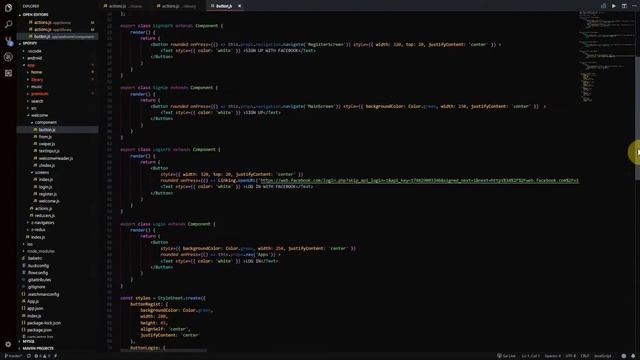Switch to the second actions.js tab

(177, 6)
